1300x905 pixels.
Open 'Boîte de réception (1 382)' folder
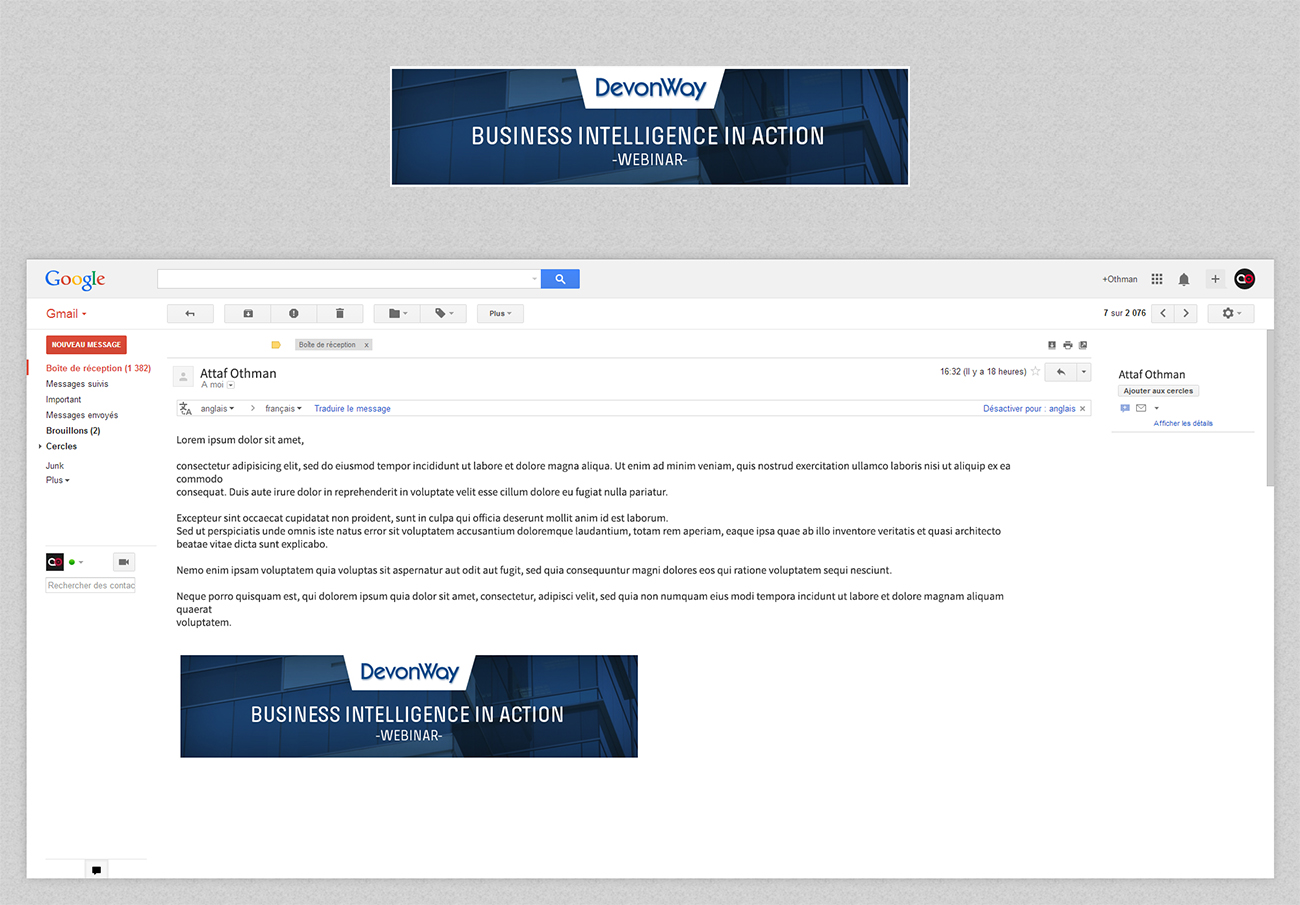click(x=98, y=368)
